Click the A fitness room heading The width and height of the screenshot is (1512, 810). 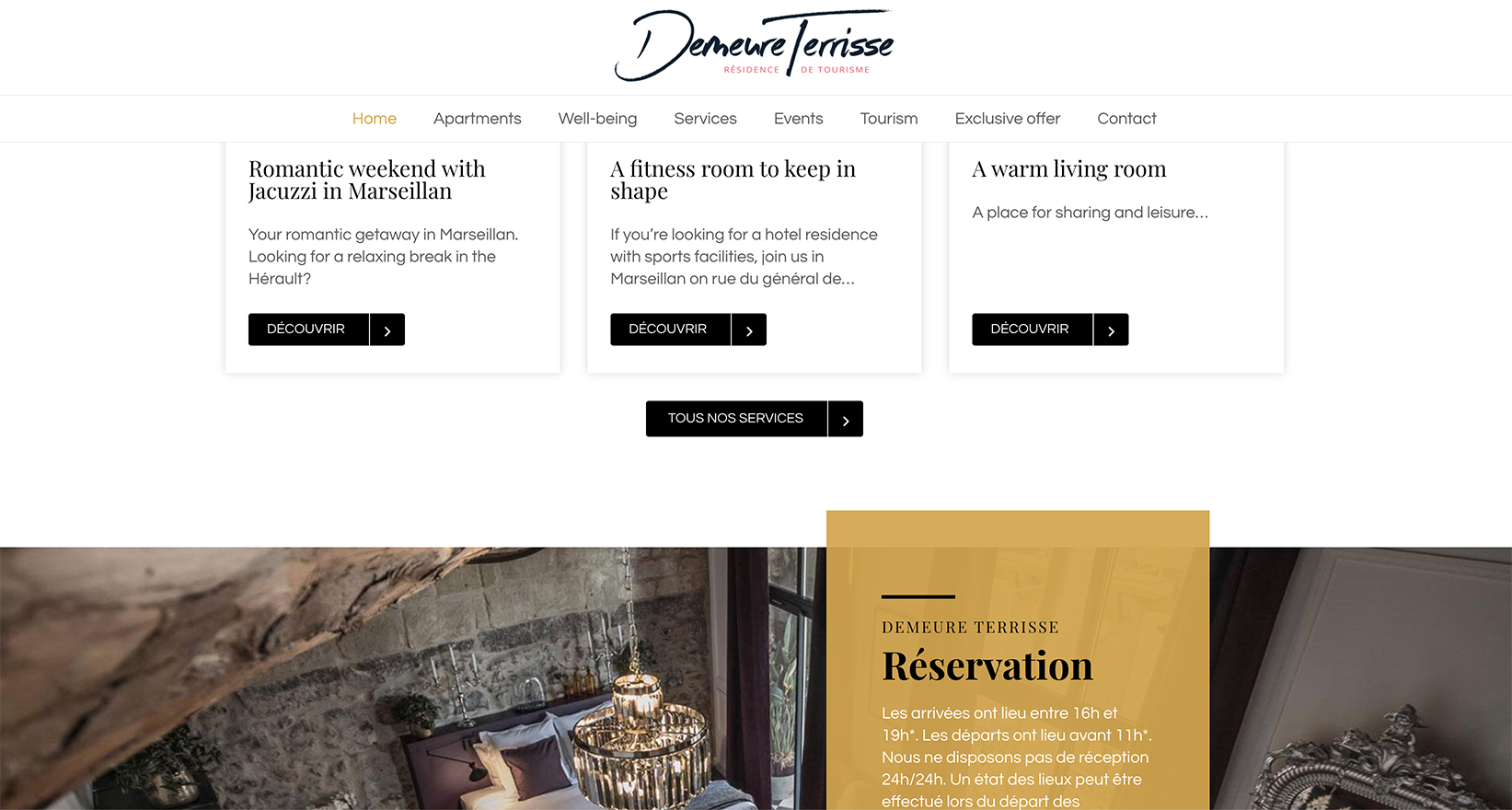tap(733, 180)
